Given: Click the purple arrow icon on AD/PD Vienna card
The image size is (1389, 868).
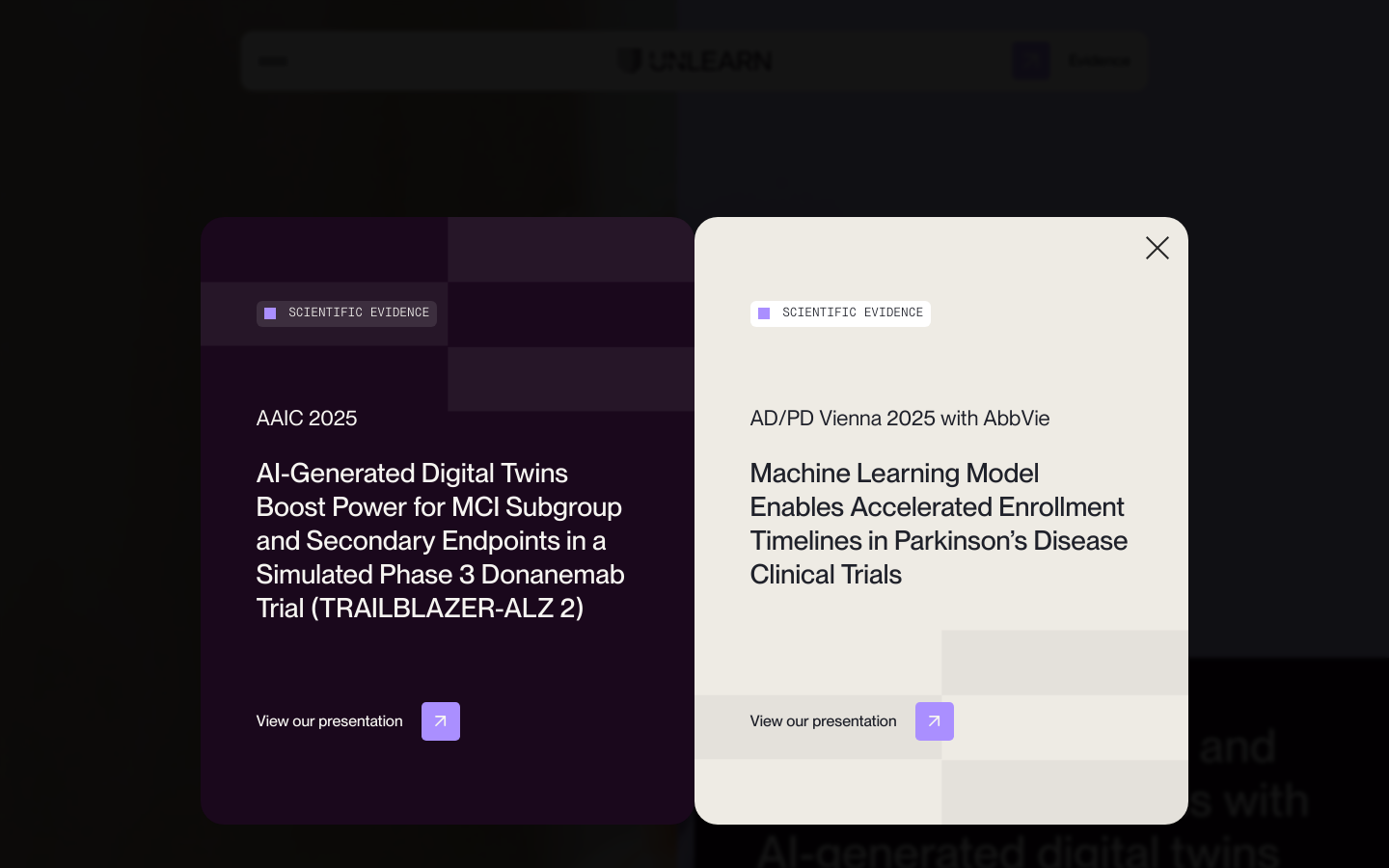Looking at the screenshot, I should (x=934, y=721).
